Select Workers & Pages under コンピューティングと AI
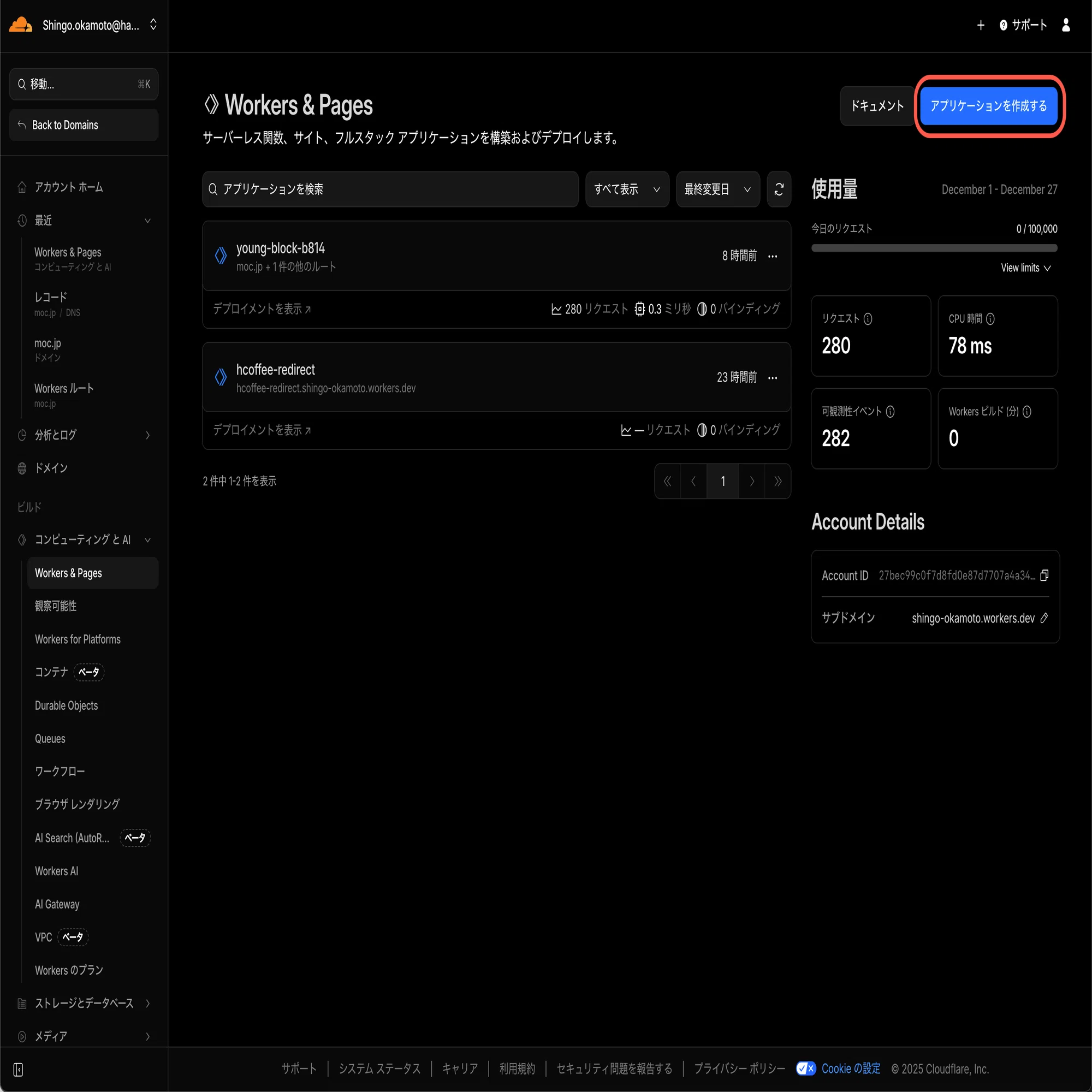1092x1092 pixels. coord(93,573)
